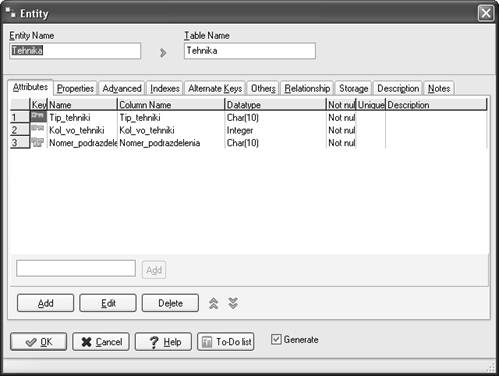Go to the Alternate Keys tab
The height and width of the screenshot is (376, 499).
point(215,88)
